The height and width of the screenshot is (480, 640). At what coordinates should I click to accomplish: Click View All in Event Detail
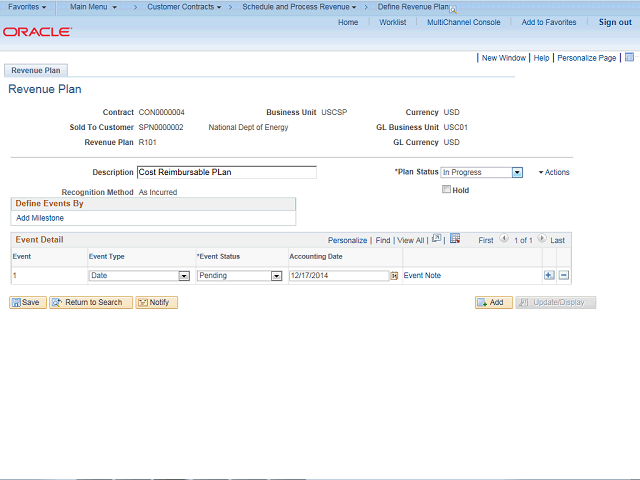(x=411, y=240)
